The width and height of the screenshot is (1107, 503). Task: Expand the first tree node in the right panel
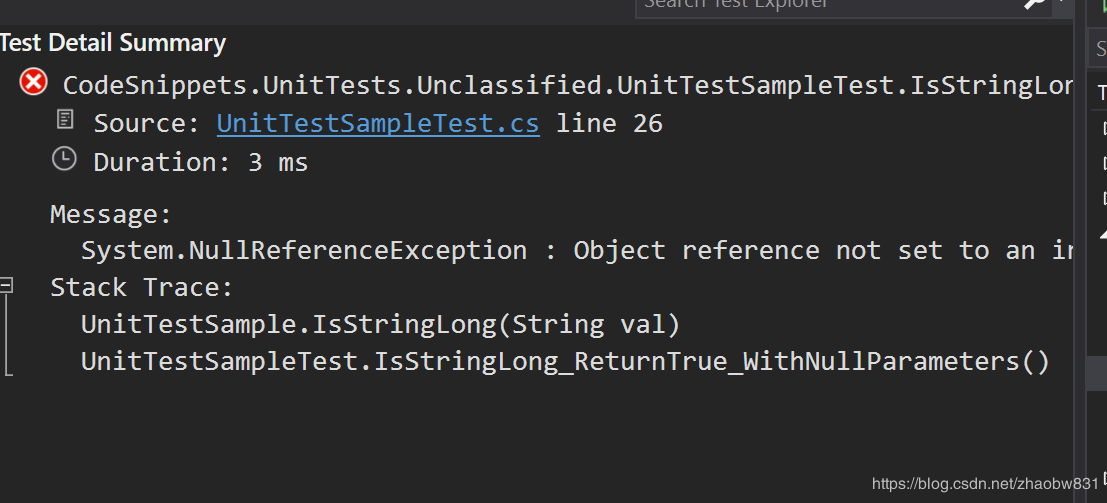[x=1104, y=128]
